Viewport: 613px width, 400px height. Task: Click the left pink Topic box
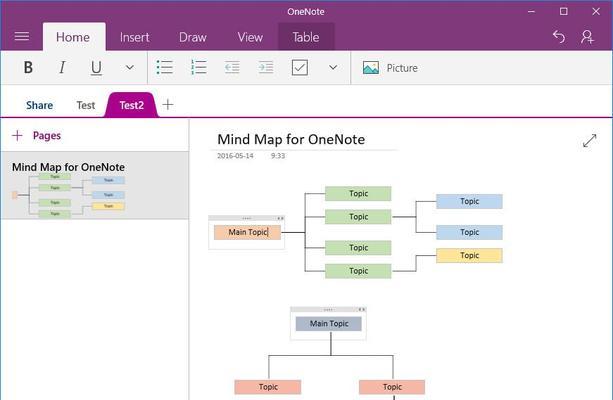click(x=268, y=387)
